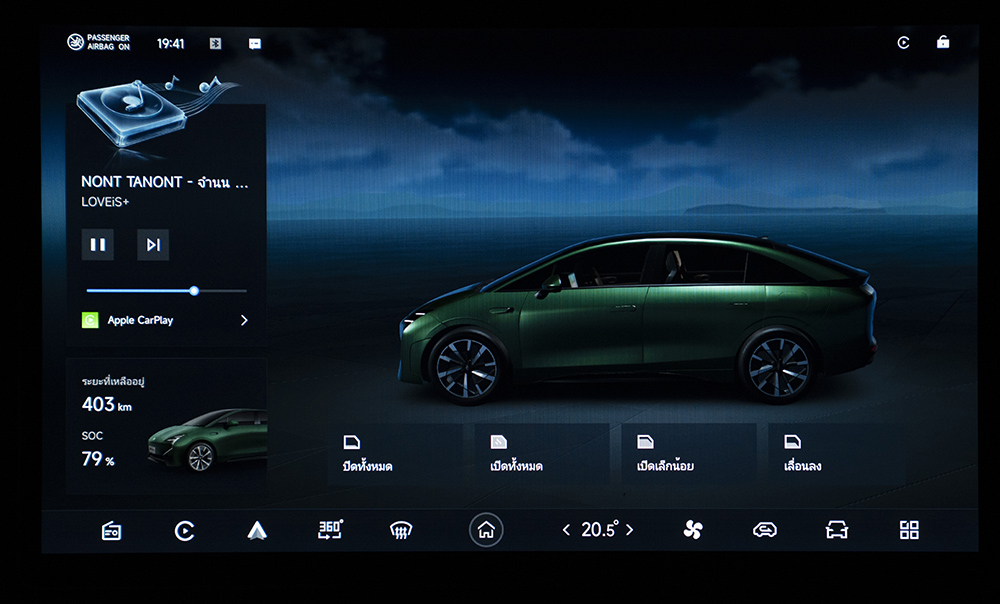Click the music progress slider
The image size is (1000, 604).
click(166, 291)
